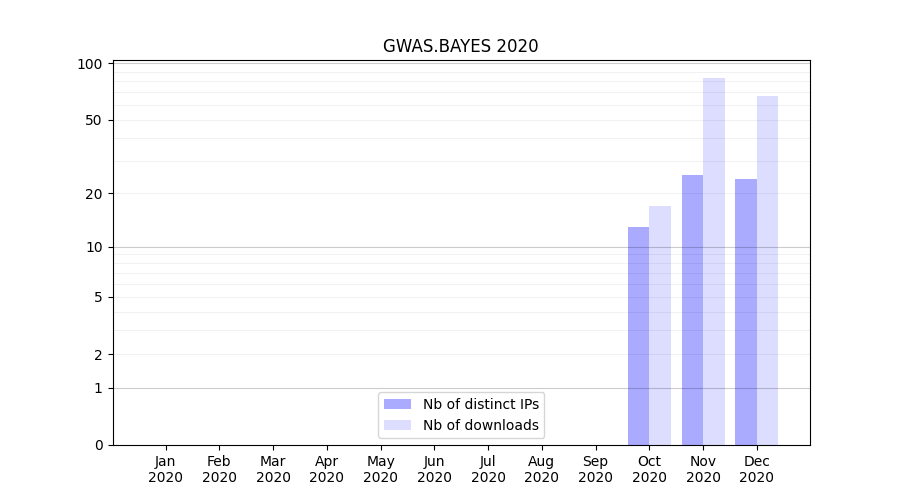
Task: Click the October downloads bar
Action: [x=660, y=325]
